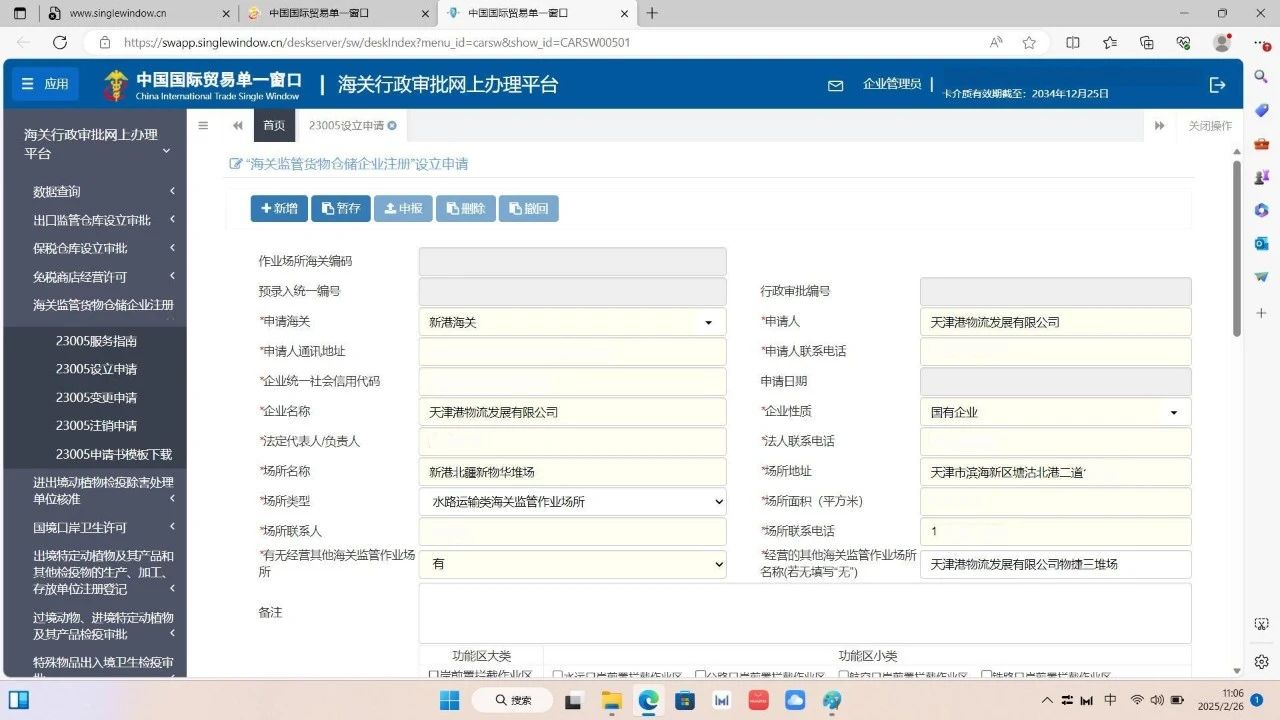This screenshot has height=720, width=1280.
Task: Click the envelope message icon in the header
Action: tap(835, 86)
